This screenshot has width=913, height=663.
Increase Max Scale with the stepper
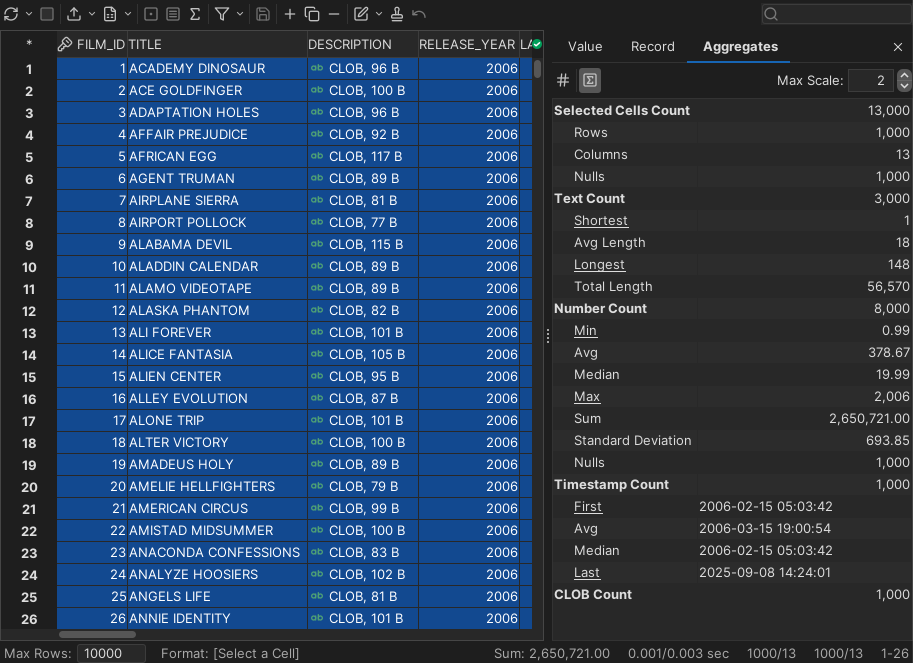pyautogui.click(x=903, y=75)
